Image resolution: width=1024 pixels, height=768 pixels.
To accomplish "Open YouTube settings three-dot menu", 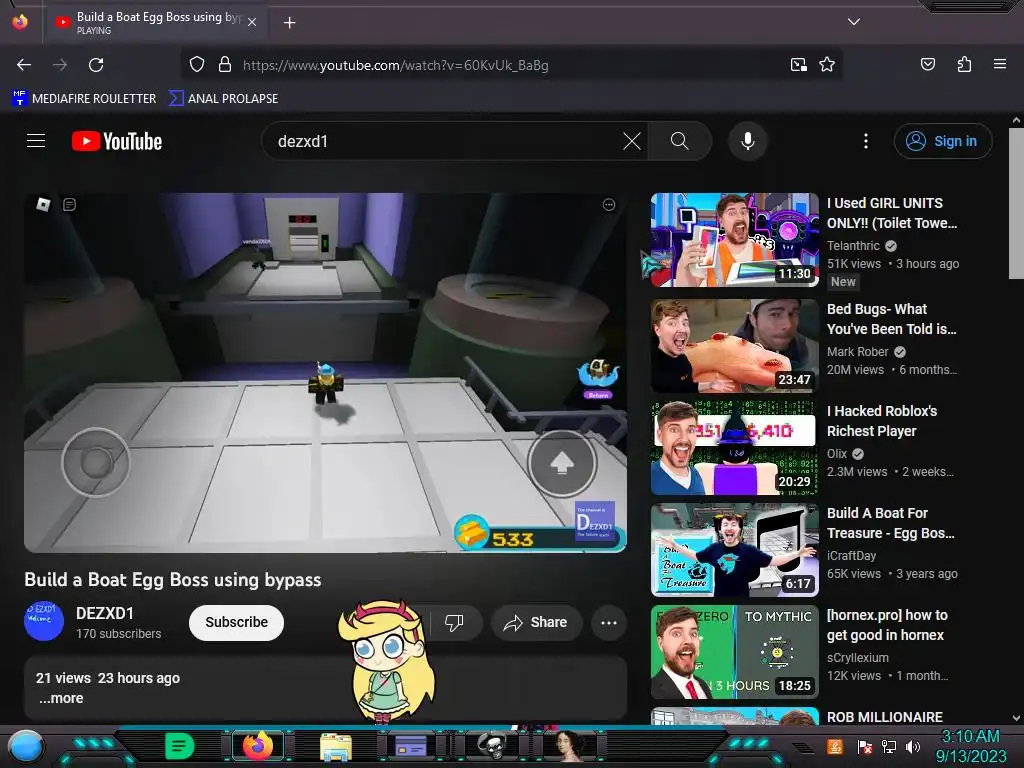I will tap(866, 141).
